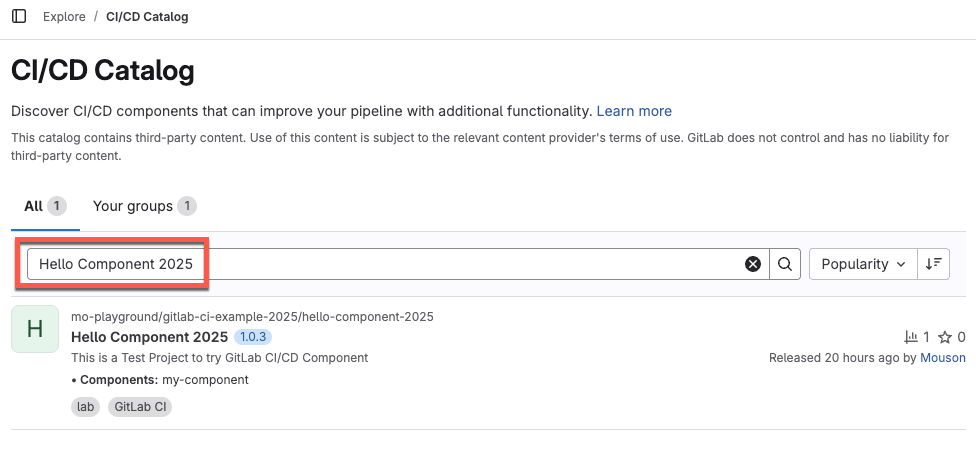Click the Explore breadcrumb
976x458 pixels.
(x=64, y=17)
